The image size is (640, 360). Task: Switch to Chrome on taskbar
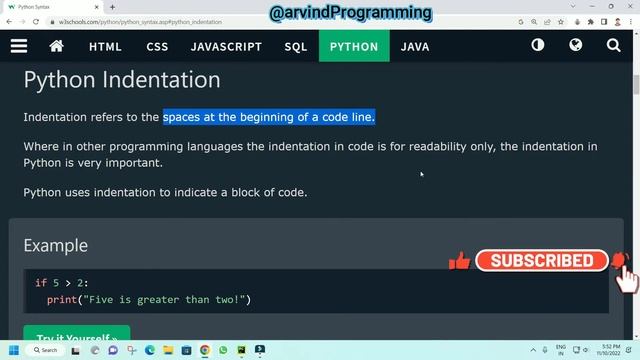[x=204, y=350]
